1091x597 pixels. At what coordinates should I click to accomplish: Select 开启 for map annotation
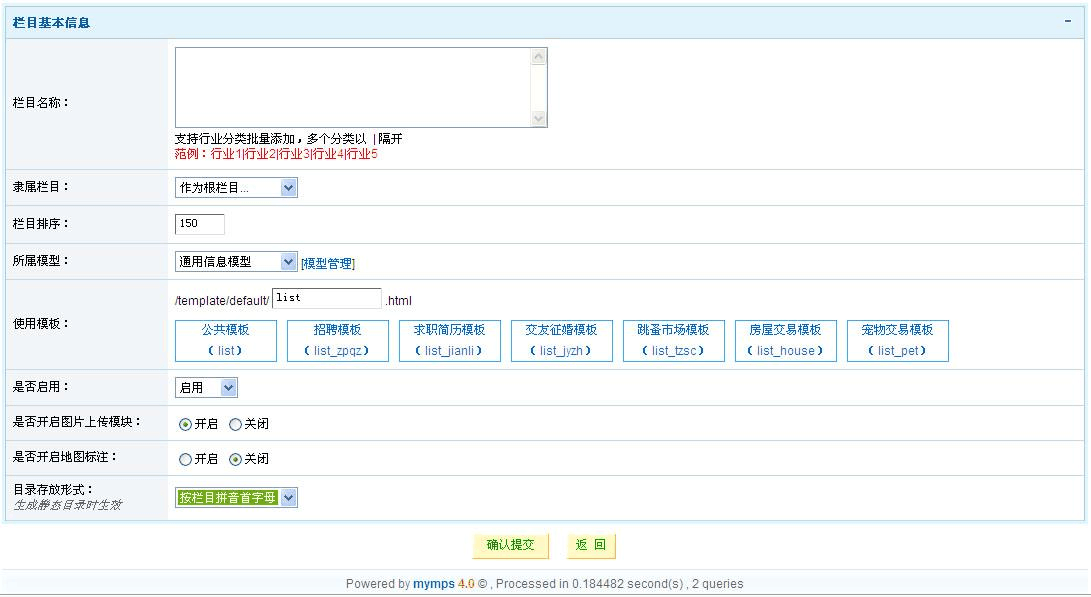pyautogui.click(x=185, y=460)
